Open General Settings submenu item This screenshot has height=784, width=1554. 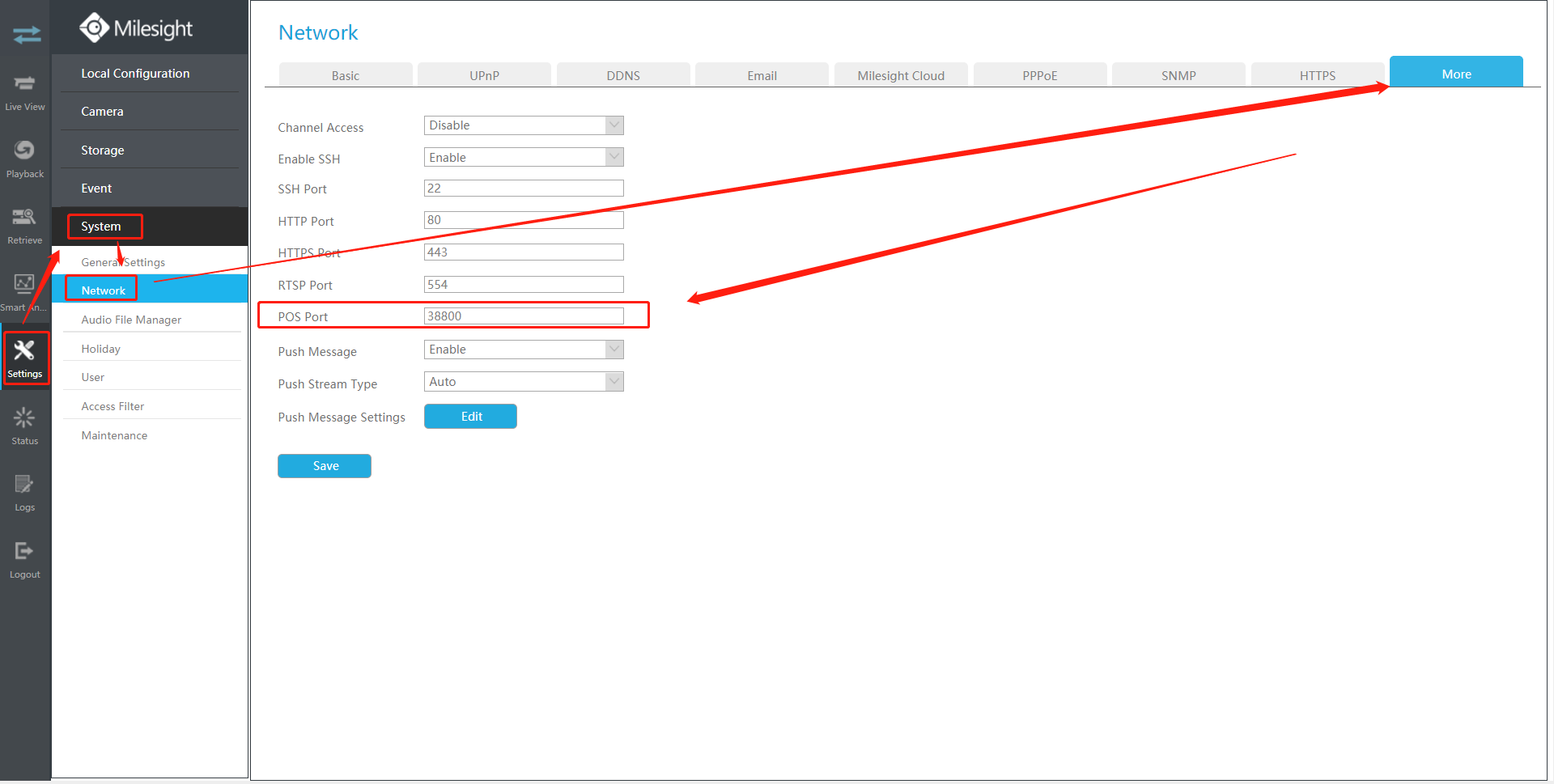(150, 262)
